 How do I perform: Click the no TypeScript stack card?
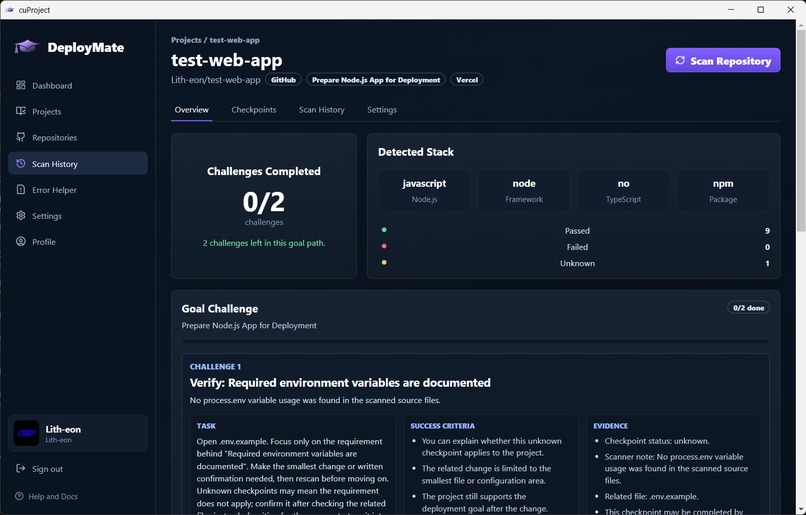(624, 191)
